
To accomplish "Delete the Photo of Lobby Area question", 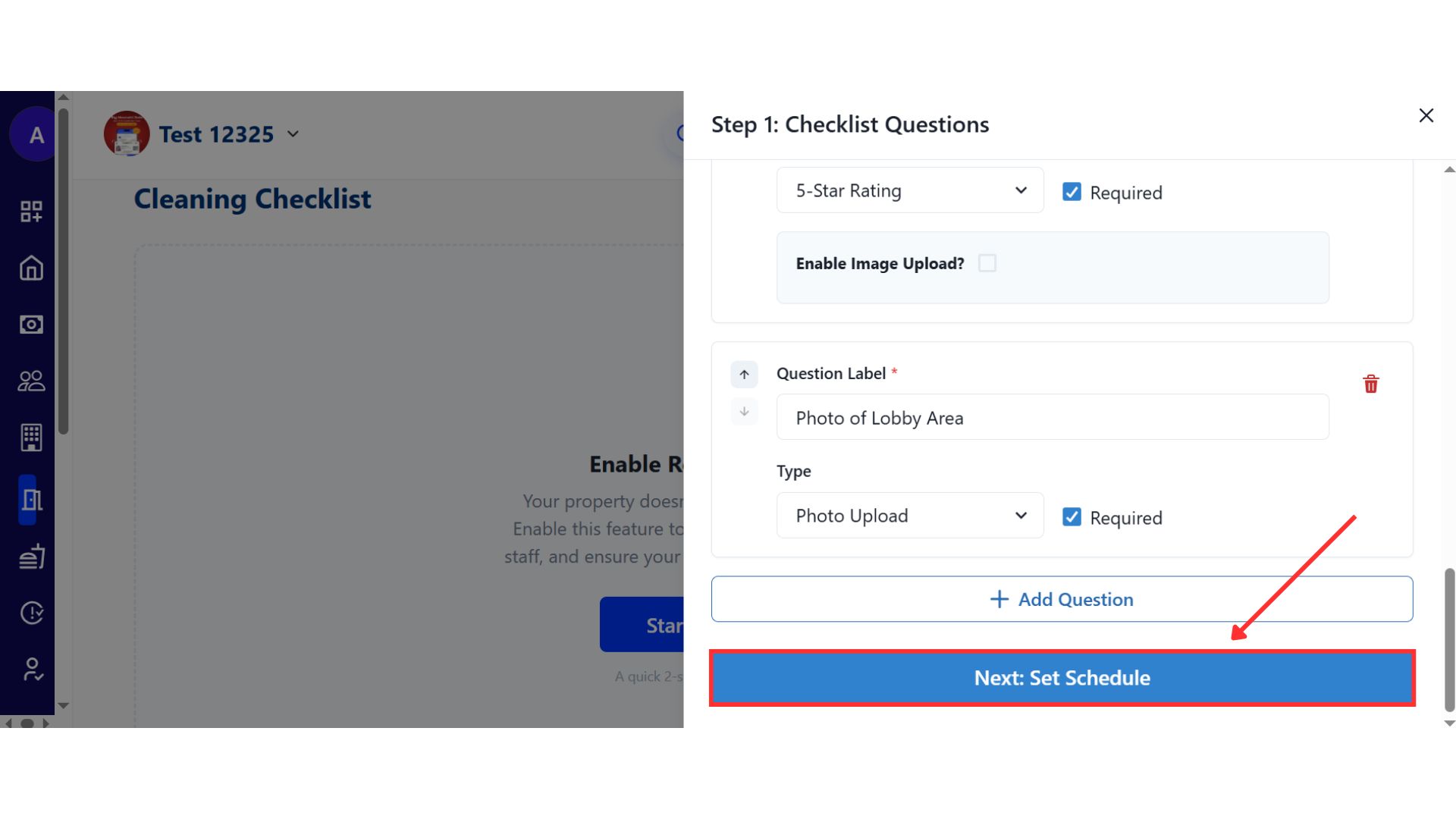I will 1370,384.
